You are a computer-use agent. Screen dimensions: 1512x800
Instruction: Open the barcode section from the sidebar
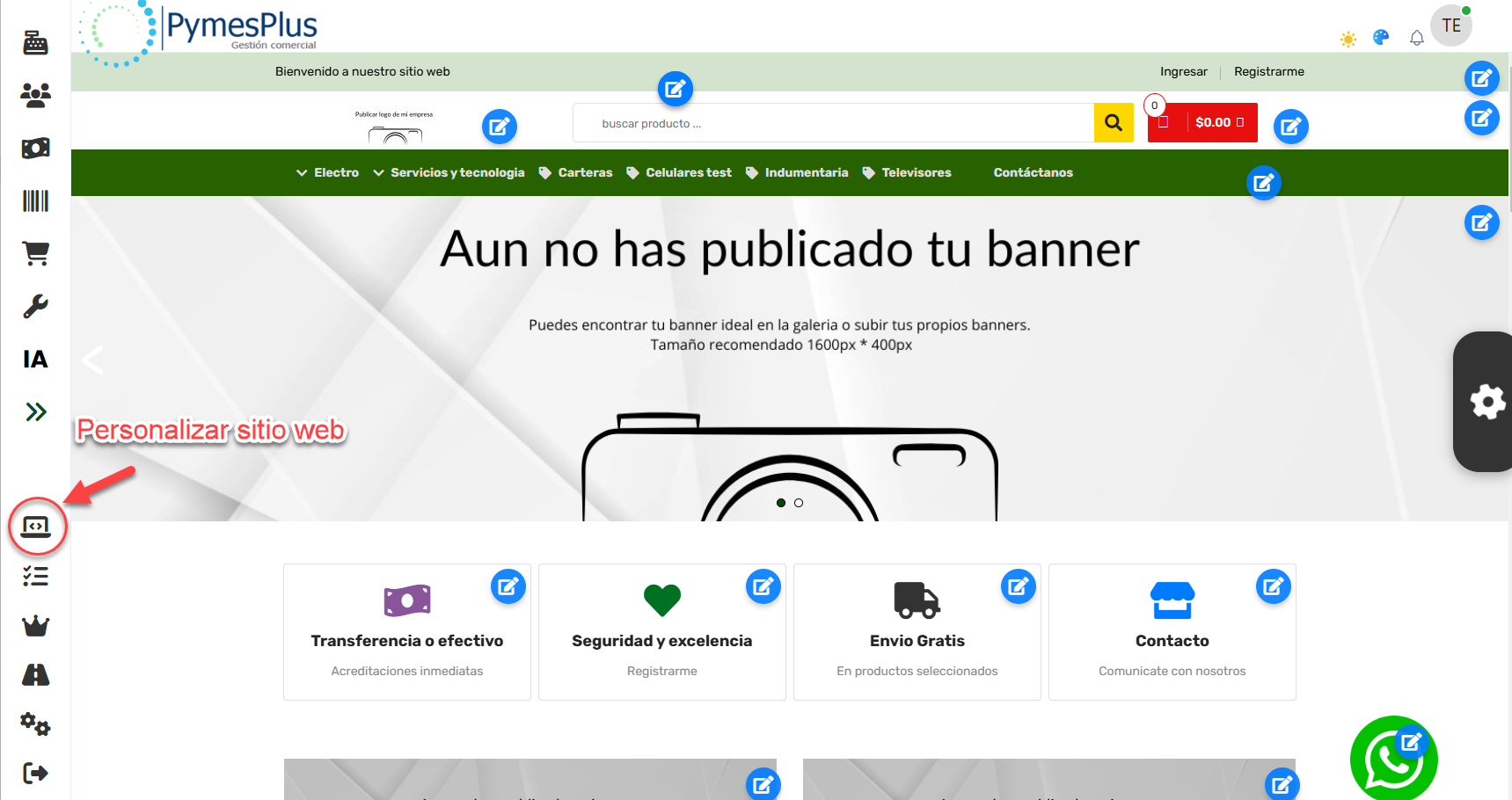tap(34, 200)
